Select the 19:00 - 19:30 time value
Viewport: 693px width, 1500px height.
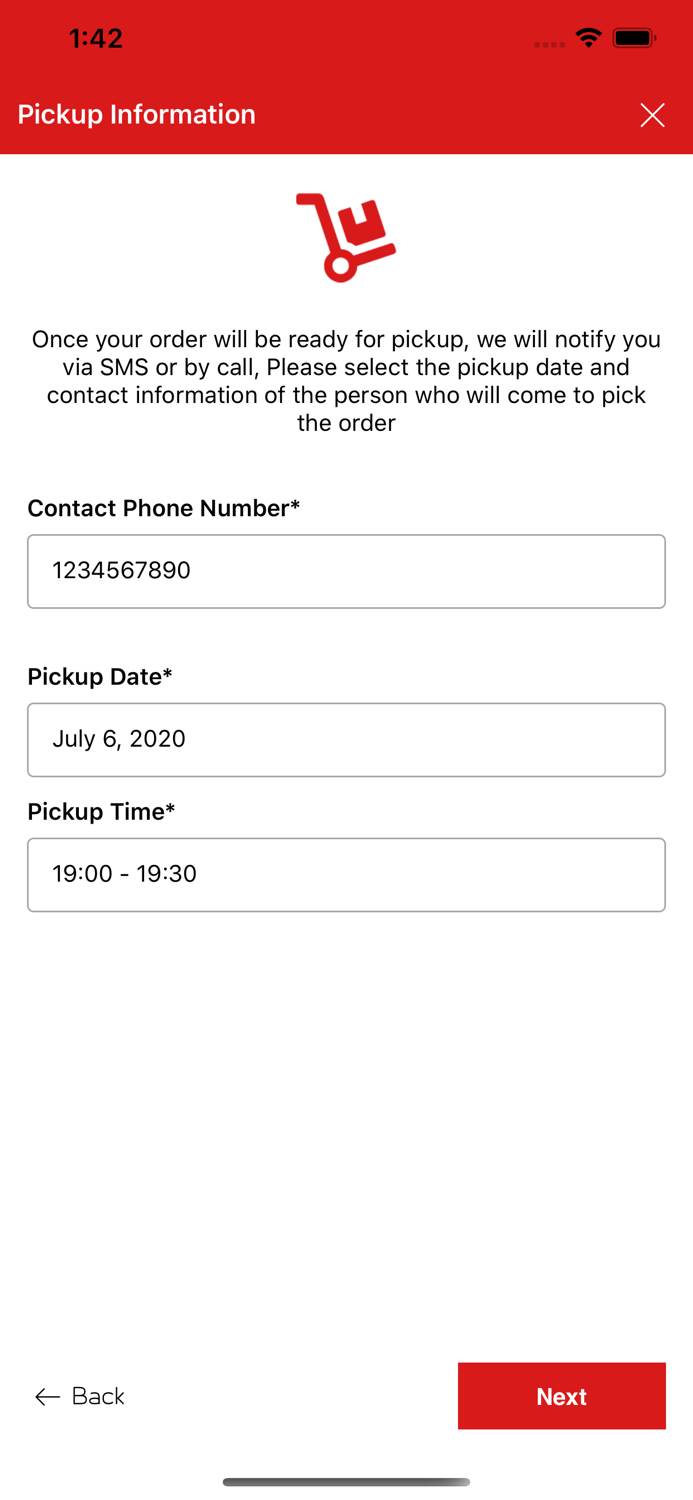[125, 874]
